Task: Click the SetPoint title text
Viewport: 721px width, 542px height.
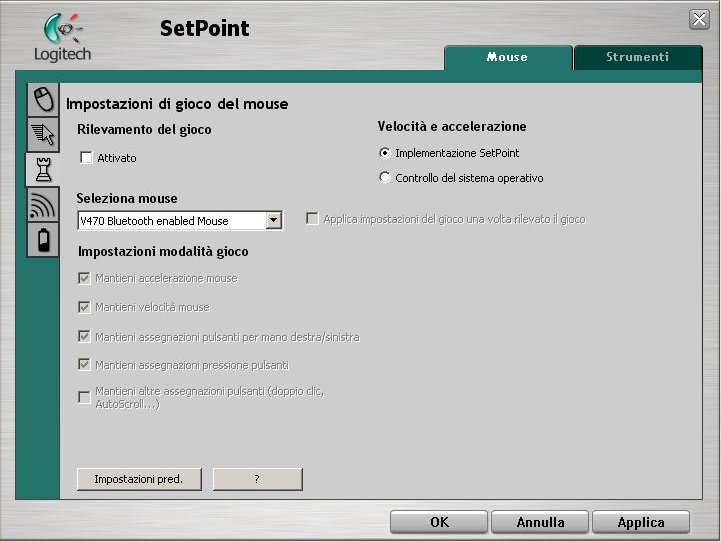Action: point(205,29)
